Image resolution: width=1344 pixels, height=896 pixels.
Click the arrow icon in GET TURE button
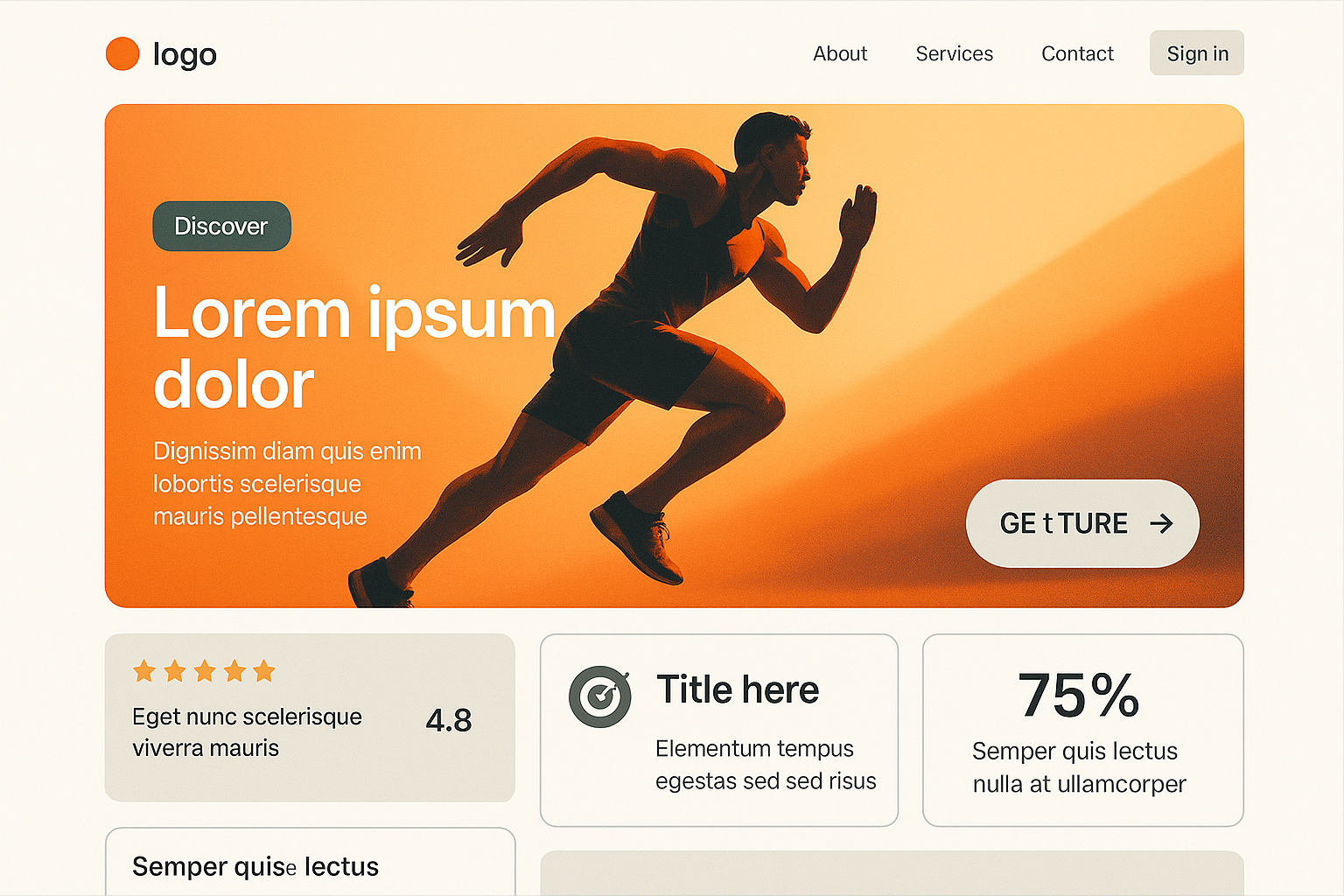pyautogui.click(x=1161, y=523)
